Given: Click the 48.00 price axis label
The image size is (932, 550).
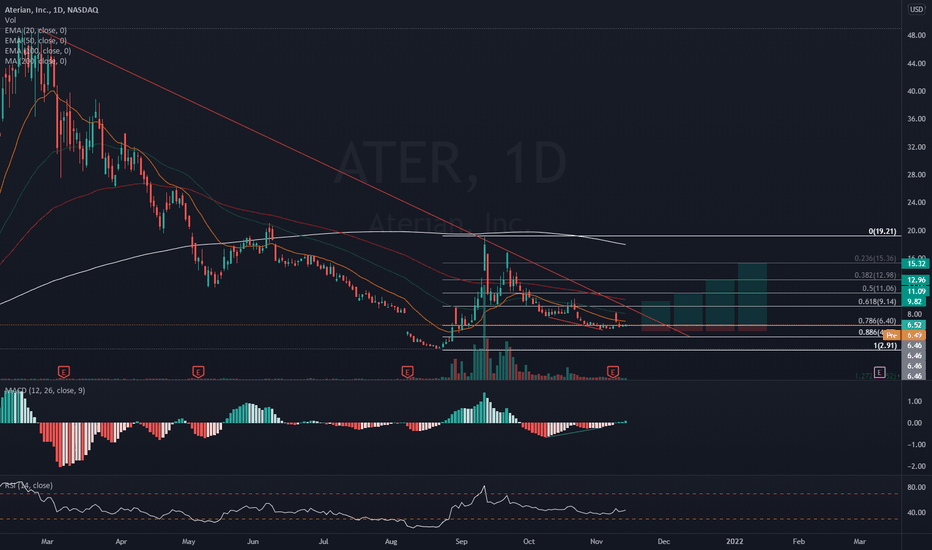Looking at the screenshot, I should point(916,36).
